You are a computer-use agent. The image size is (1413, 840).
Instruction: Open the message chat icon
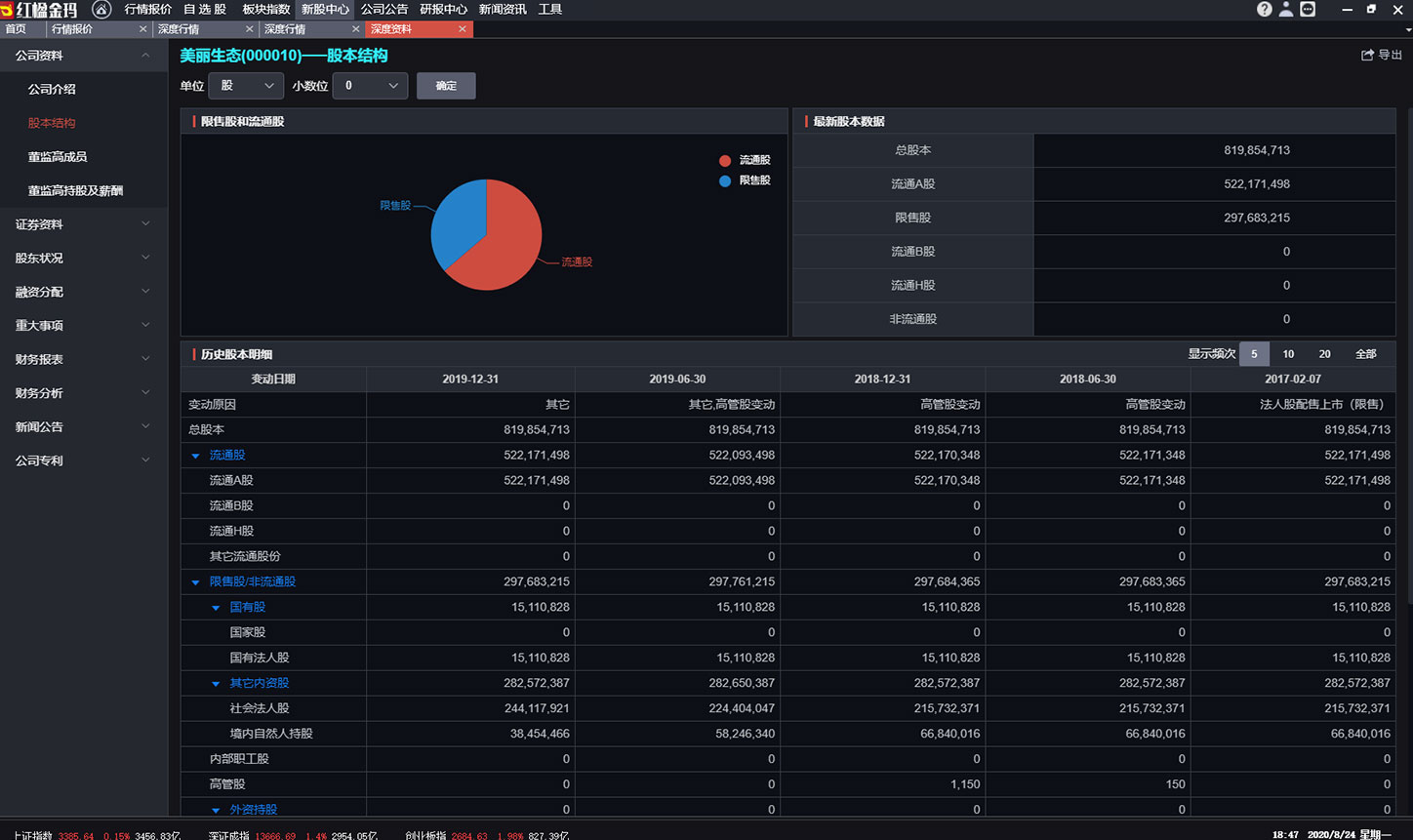click(1308, 9)
